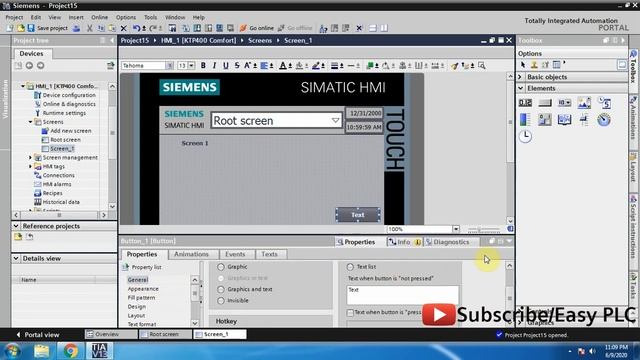Select the Slider element in Toolbox
Viewport: 640px width, 360px height.
[x=584, y=120]
